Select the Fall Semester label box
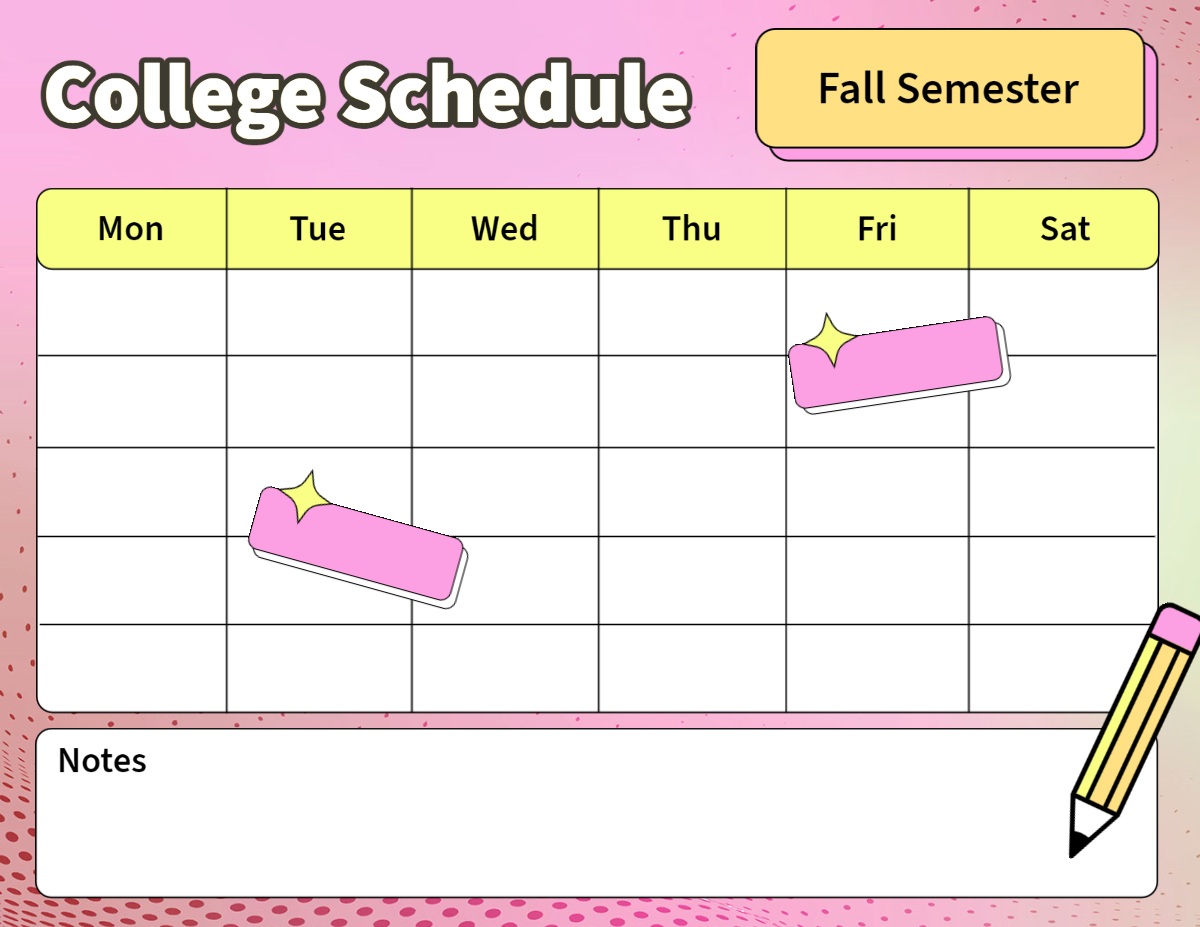Screen dimensions: 1200x927 949,89
